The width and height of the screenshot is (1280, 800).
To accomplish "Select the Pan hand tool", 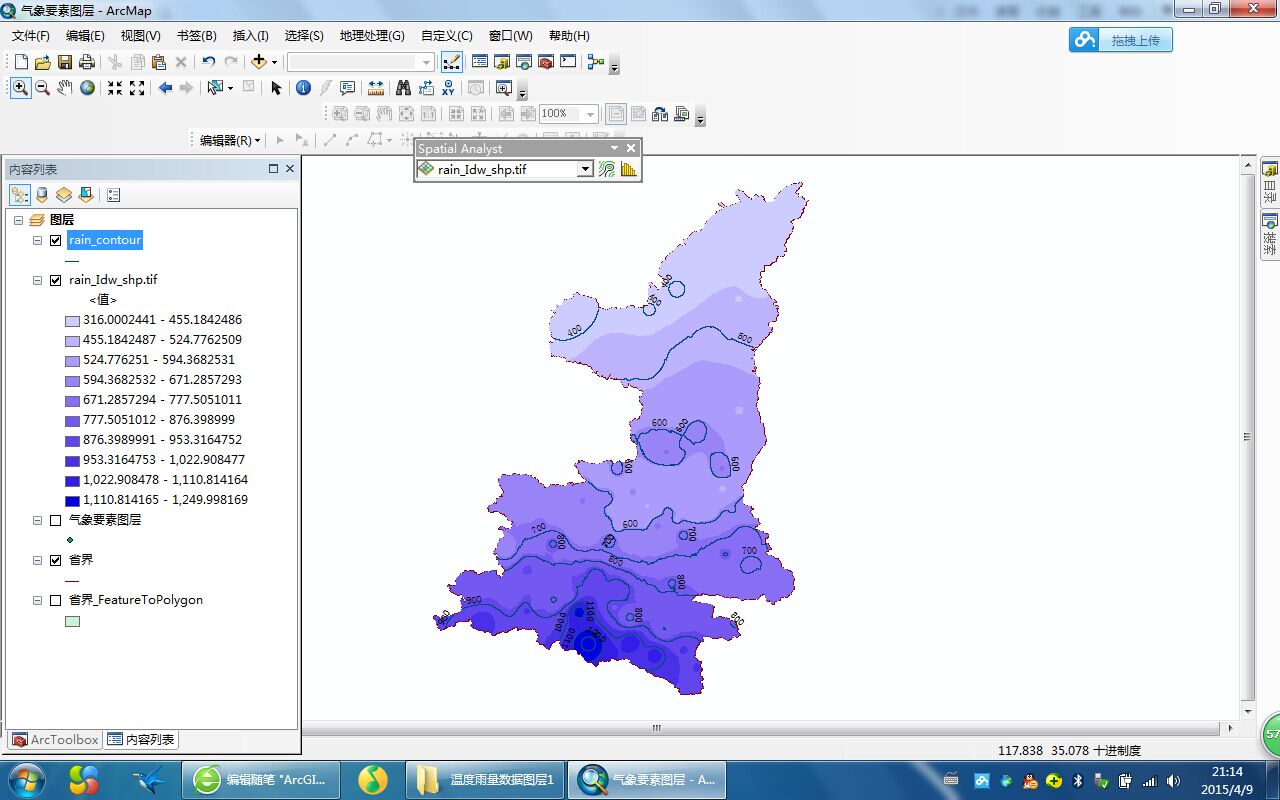I will point(64,88).
